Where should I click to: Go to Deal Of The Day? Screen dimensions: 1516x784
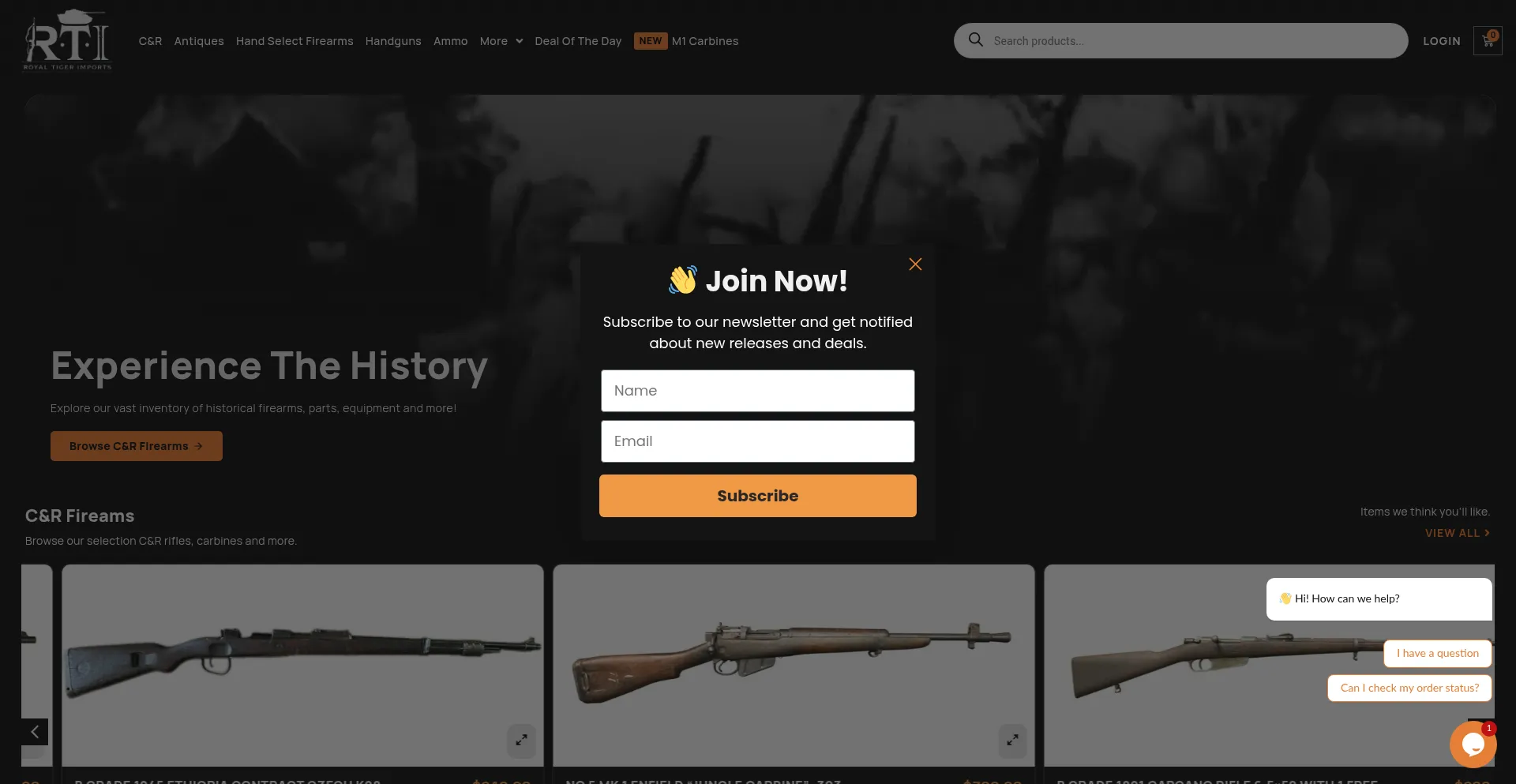pyautogui.click(x=578, y=41)
